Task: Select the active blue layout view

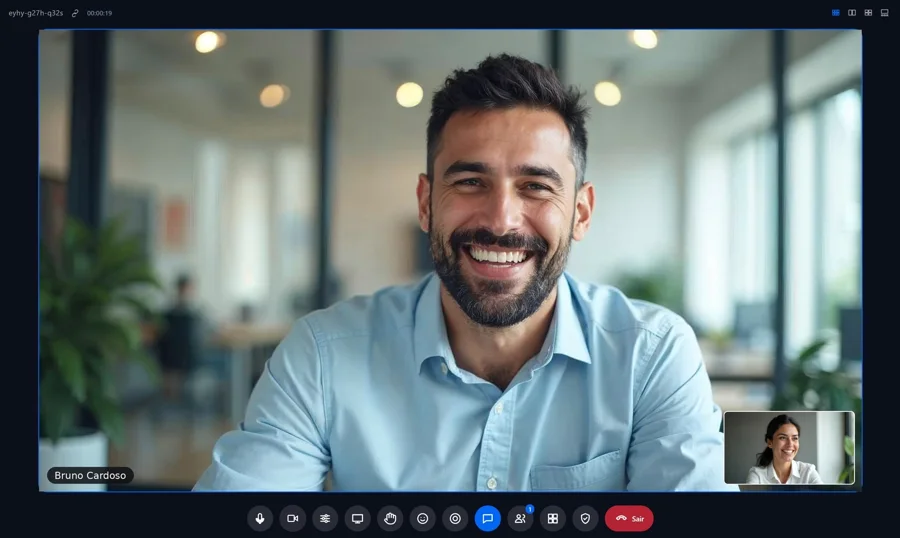Action: (x=836, y=13)
